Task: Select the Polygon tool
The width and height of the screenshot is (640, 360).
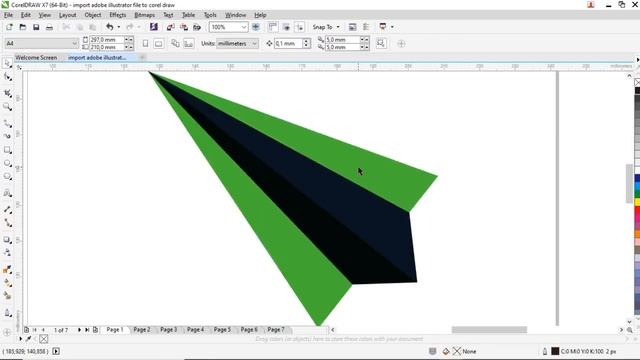Action: 7,177
